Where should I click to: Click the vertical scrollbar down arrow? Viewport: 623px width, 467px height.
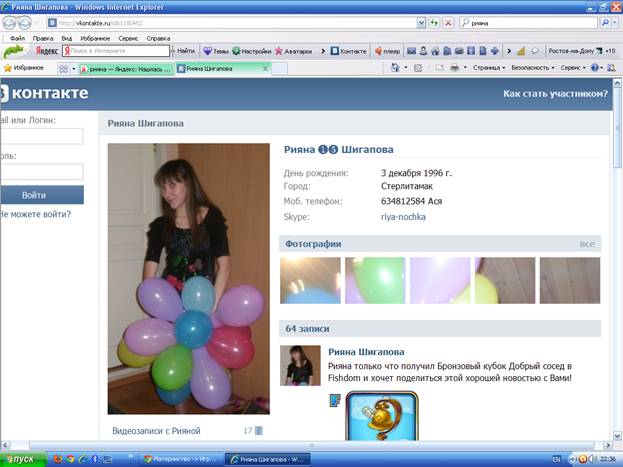(617, 436)
